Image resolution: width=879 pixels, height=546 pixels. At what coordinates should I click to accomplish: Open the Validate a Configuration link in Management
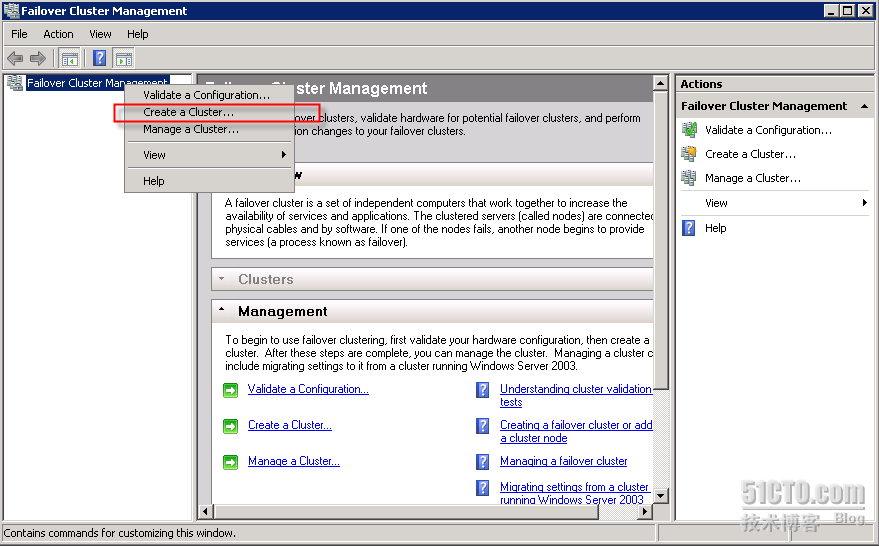pyautogui.click(x=308, y=389)
